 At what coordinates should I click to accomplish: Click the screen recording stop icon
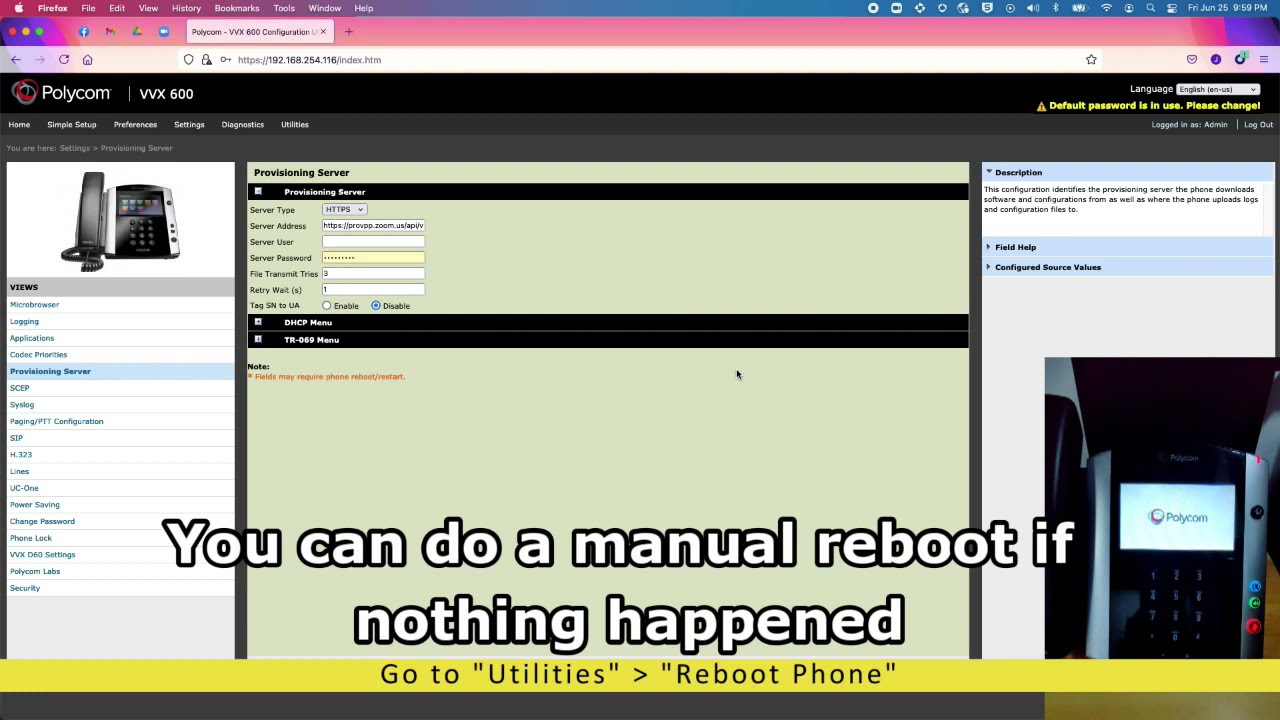(x=873, y=8)
